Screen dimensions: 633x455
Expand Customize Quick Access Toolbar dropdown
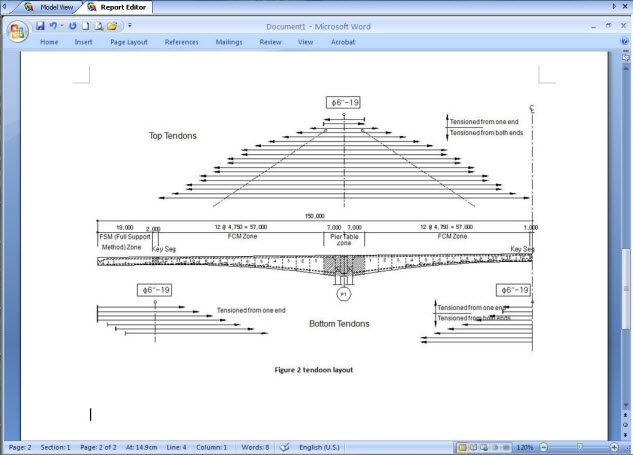[129, 25]
